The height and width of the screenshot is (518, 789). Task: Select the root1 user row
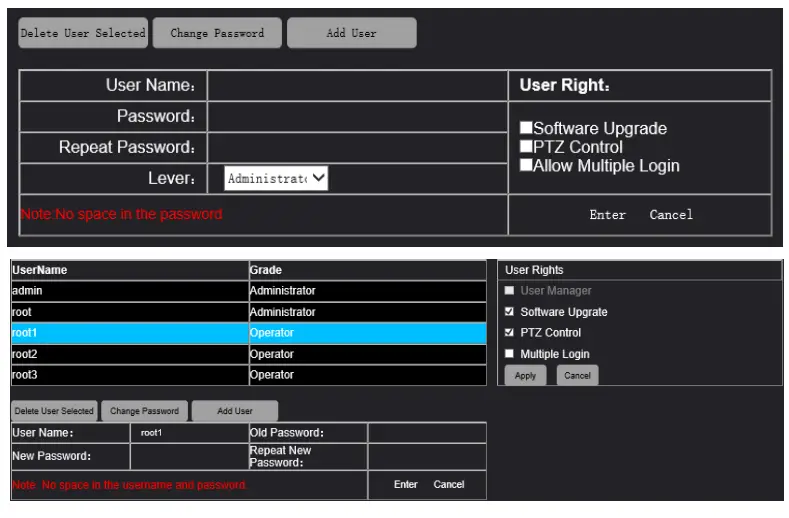pos(249,333)
